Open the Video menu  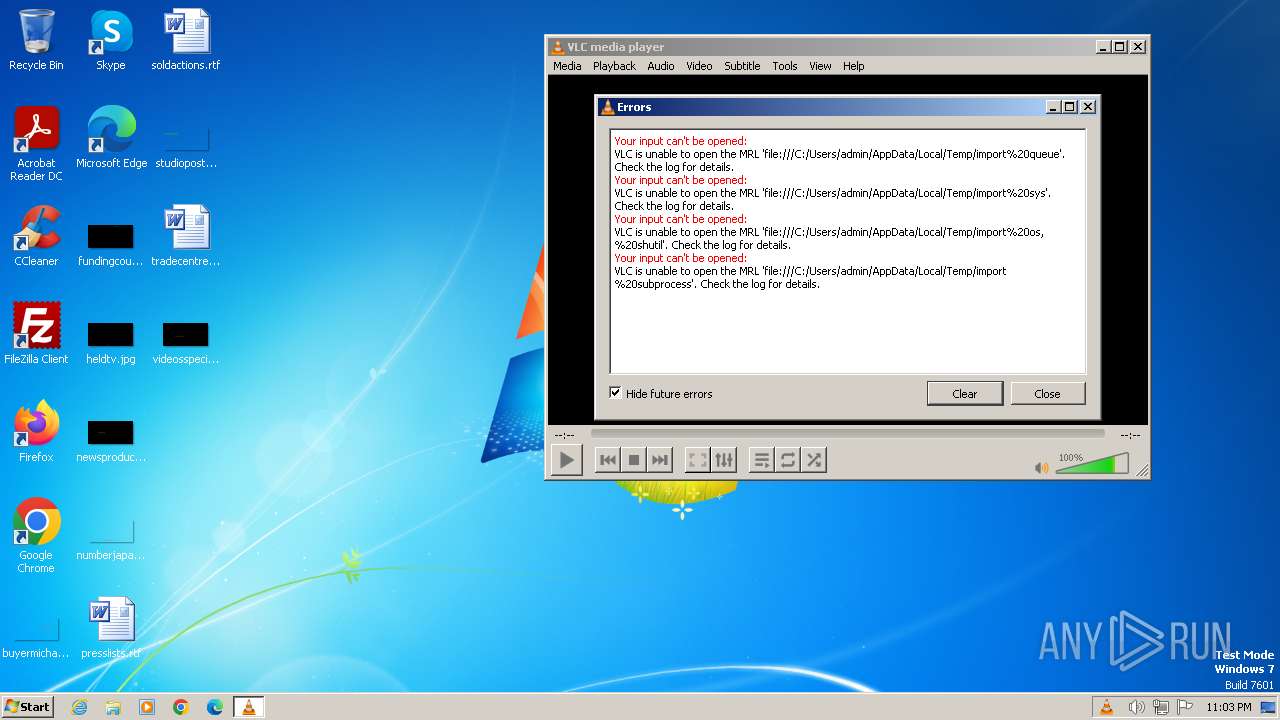coord(699,66)
